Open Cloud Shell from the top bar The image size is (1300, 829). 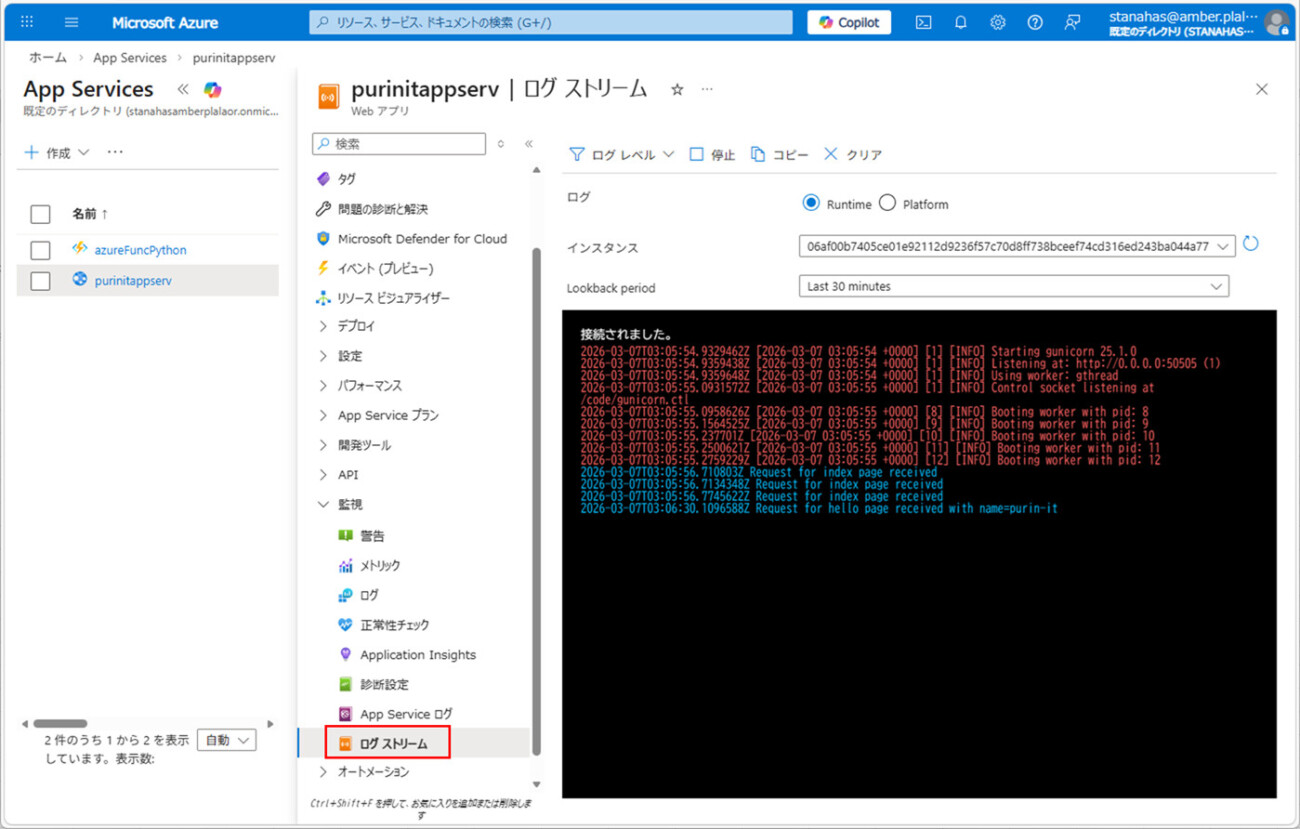pos(924,23)
